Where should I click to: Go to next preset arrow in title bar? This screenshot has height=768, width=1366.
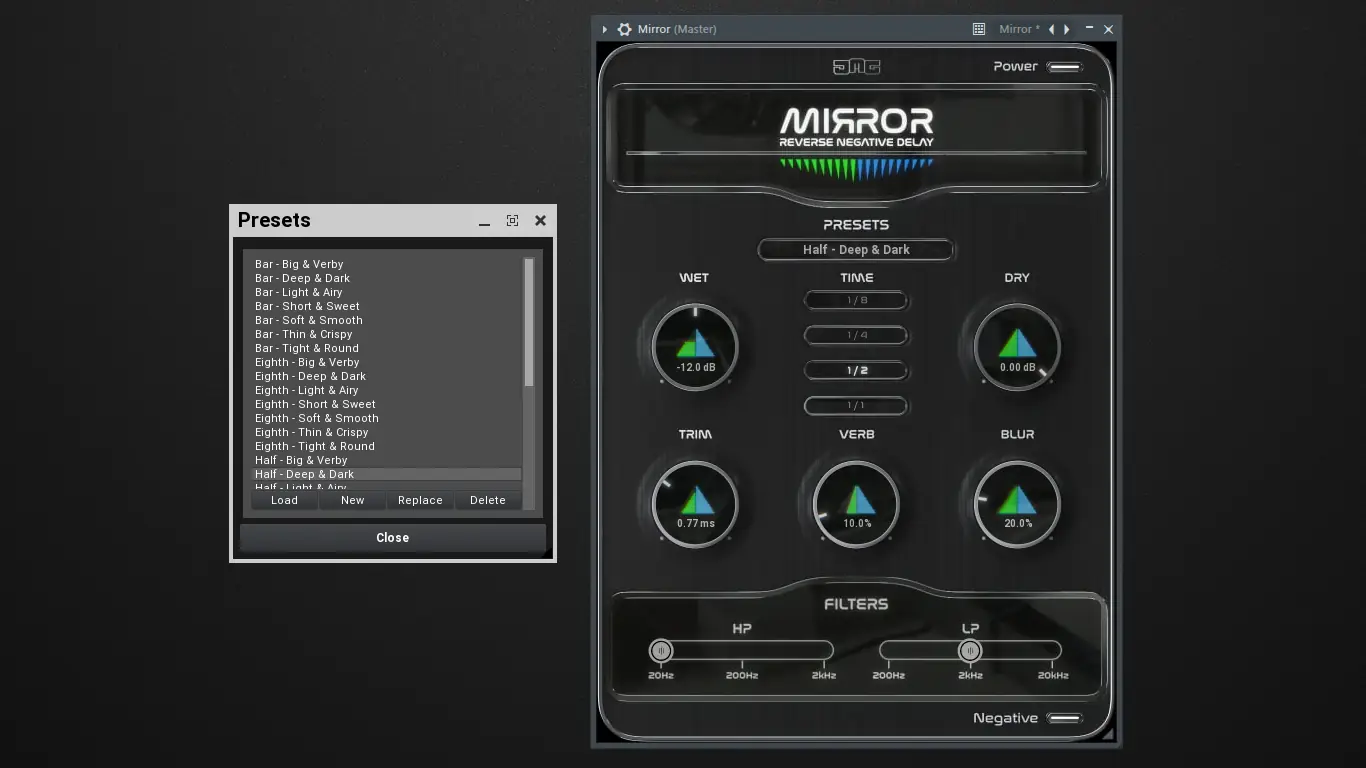[x=1067, y=30]
